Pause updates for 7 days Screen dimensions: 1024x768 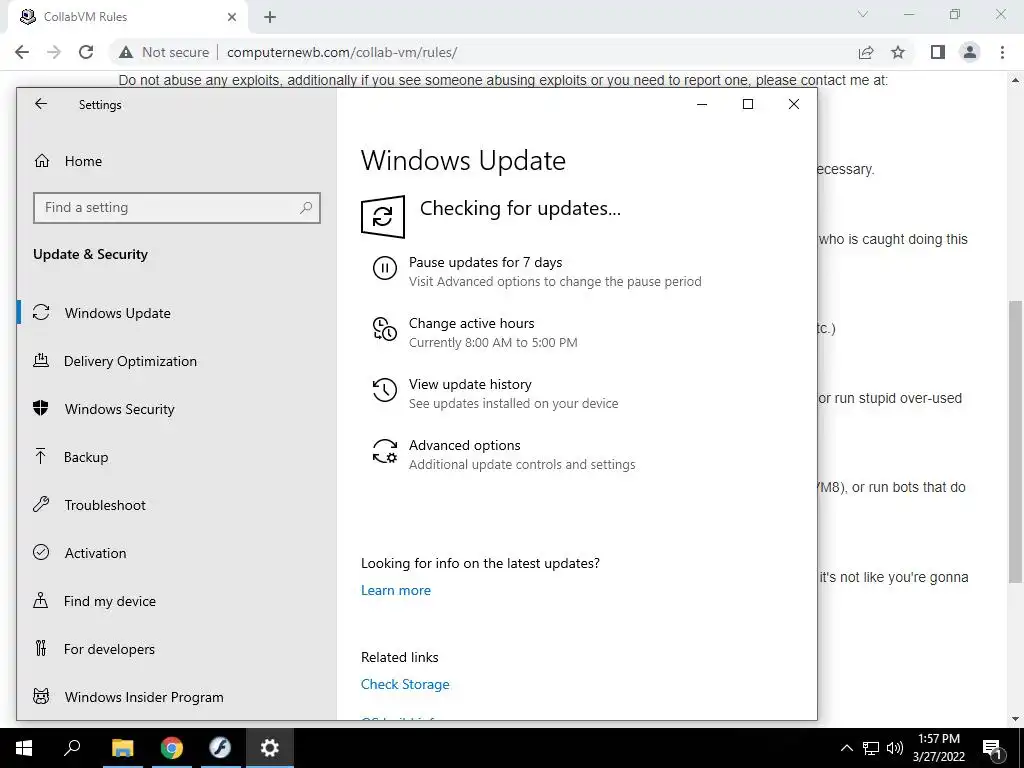click(x=485, y=263)
